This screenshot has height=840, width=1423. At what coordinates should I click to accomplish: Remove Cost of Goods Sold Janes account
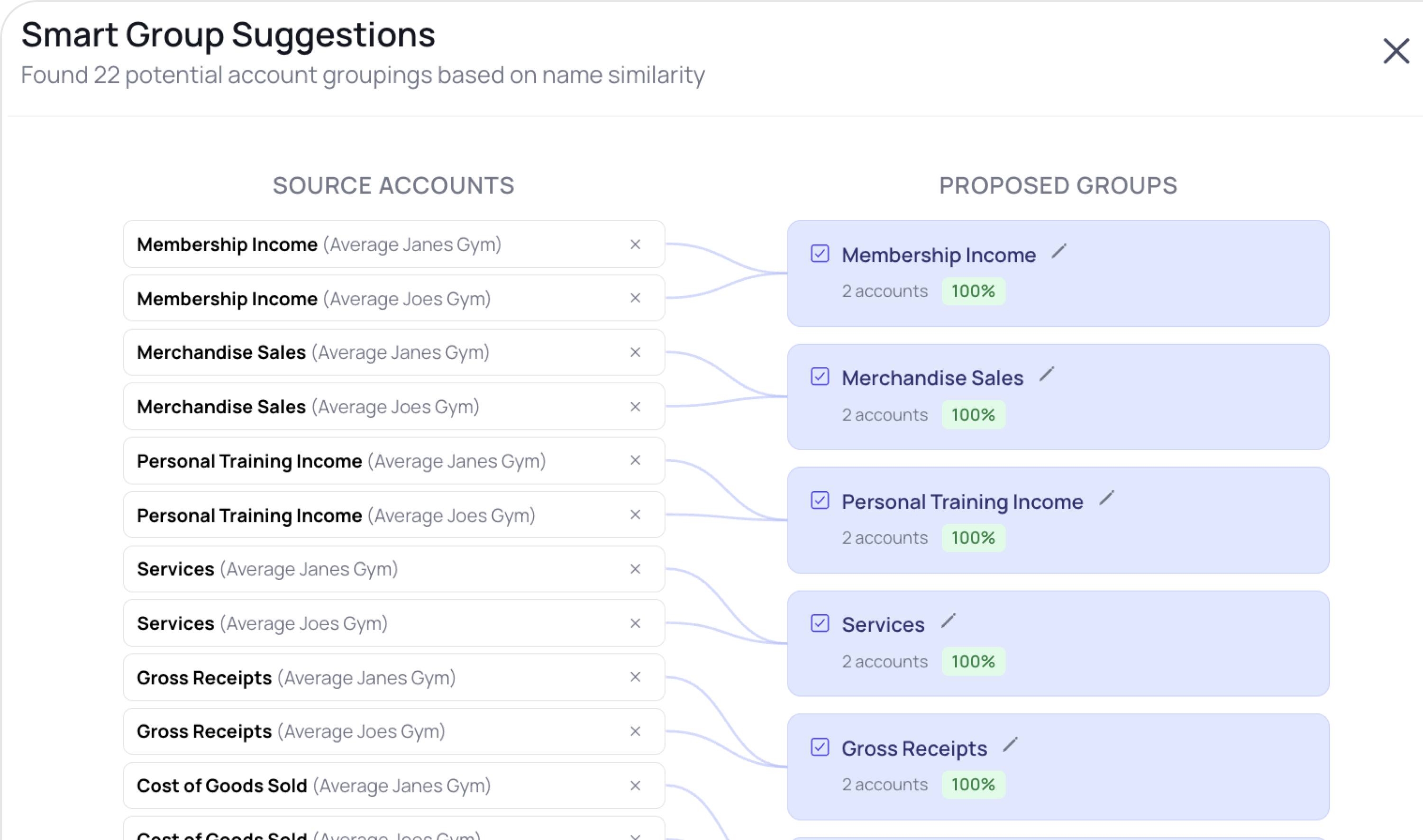pyautogui.click(x=635, y=785)
